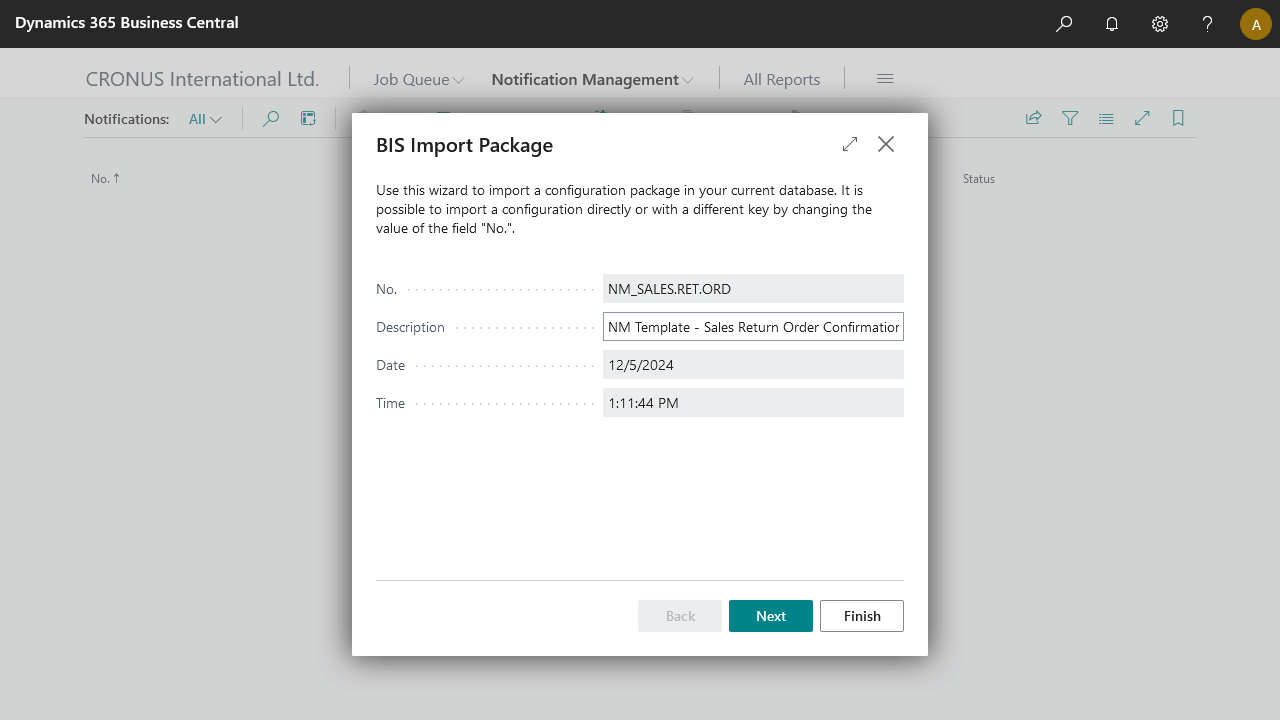This screenshot has height=720, width=1280.
Task: Expand the dialog to full size
Action: [x=850, y=144]
